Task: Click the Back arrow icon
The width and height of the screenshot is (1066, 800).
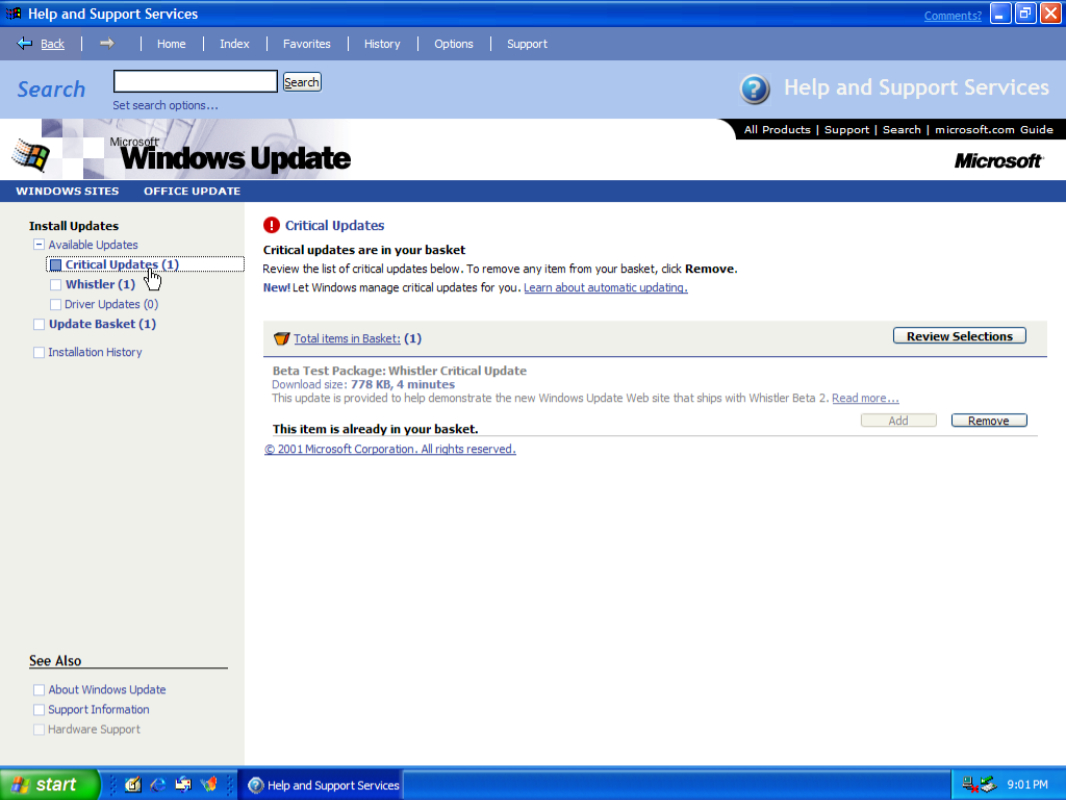Action: [x=25, y=44]
